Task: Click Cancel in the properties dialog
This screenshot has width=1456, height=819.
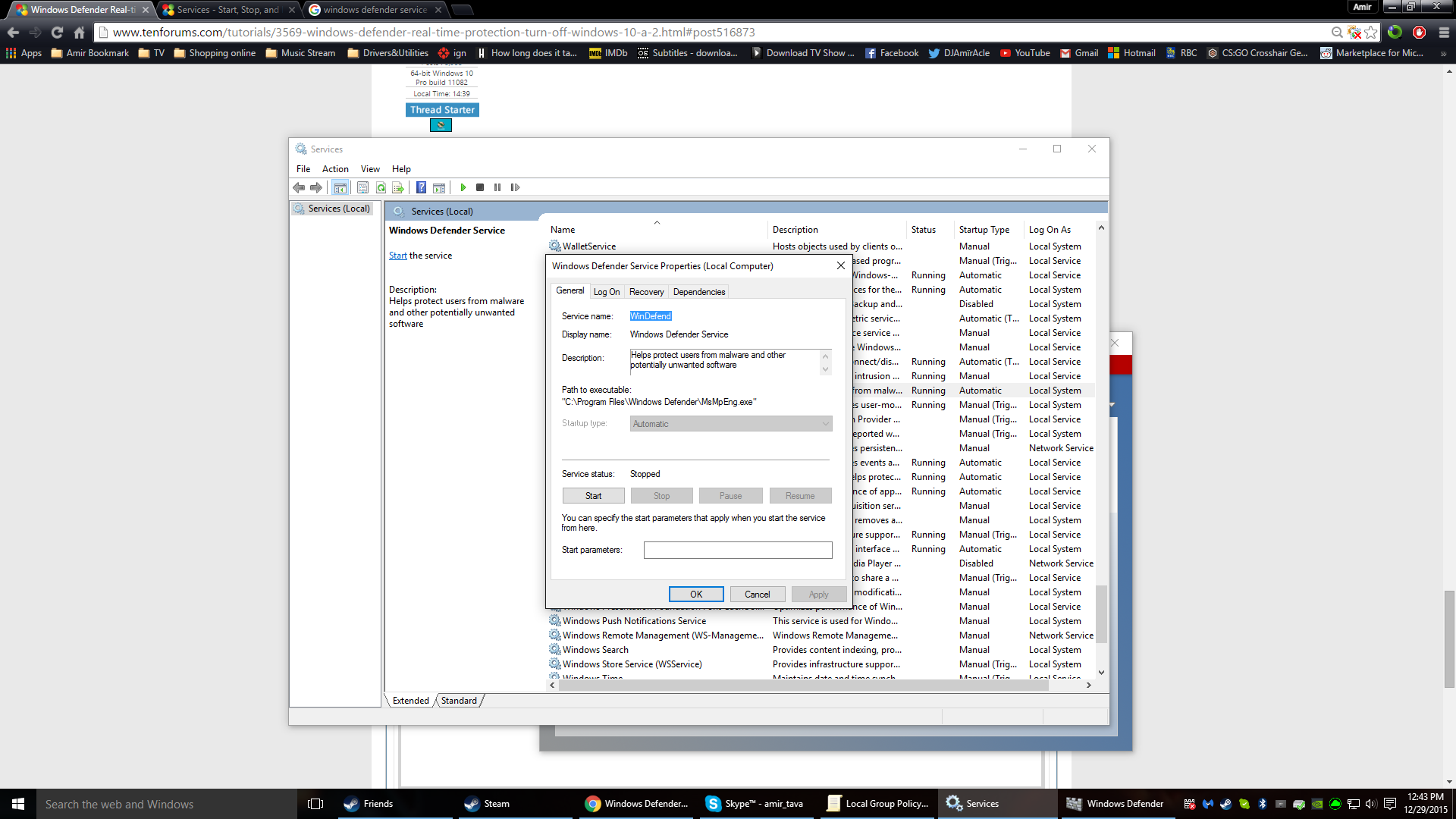Action: click(757, 595)
